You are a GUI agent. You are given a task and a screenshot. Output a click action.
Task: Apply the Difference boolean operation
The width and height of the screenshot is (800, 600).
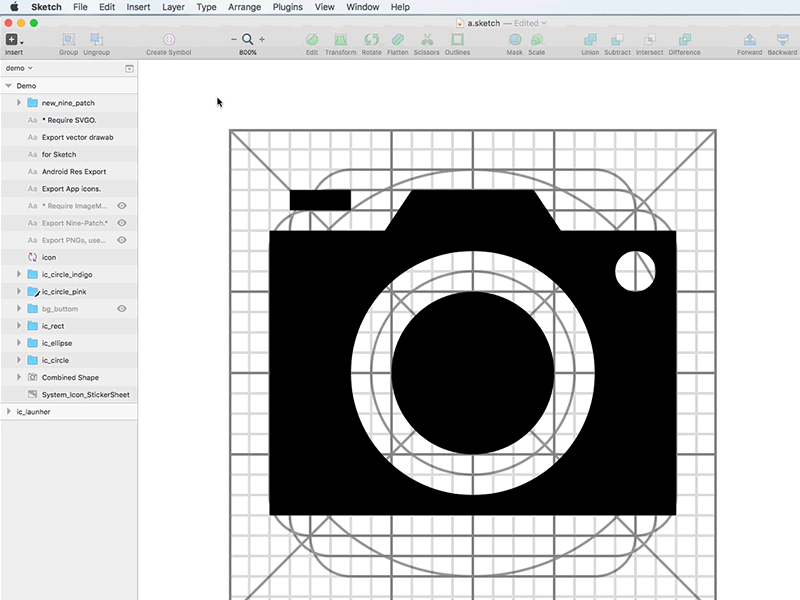685,40
